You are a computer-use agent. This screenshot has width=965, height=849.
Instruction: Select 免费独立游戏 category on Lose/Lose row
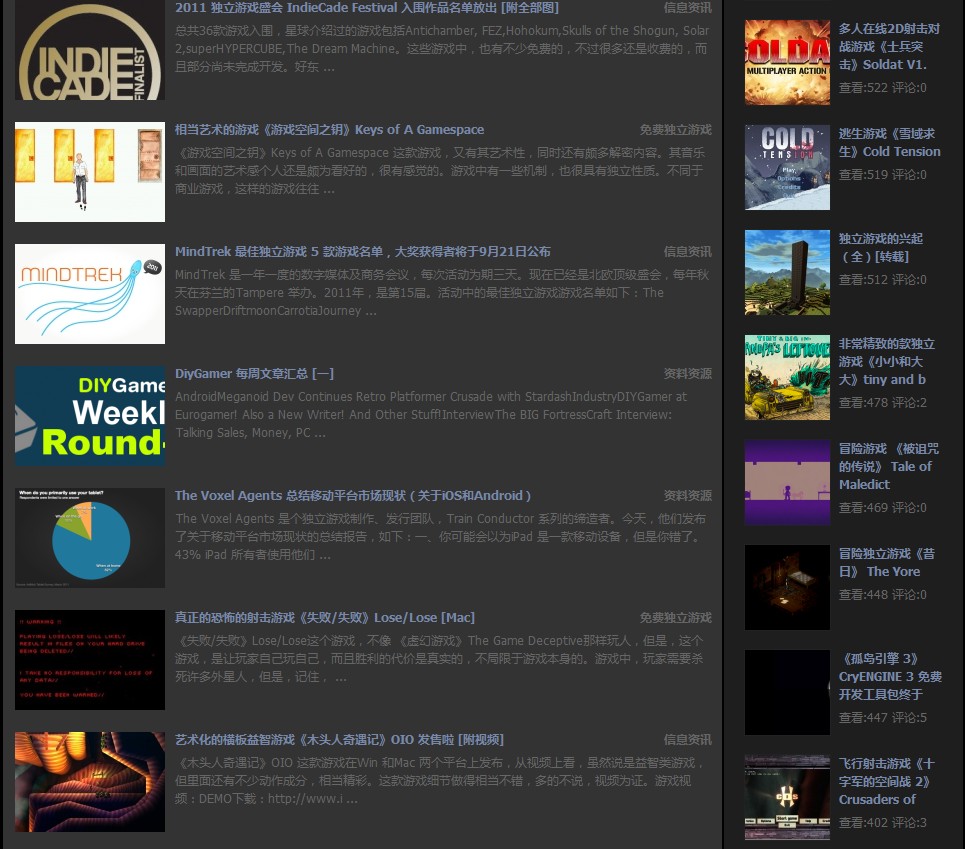point(676,618)
